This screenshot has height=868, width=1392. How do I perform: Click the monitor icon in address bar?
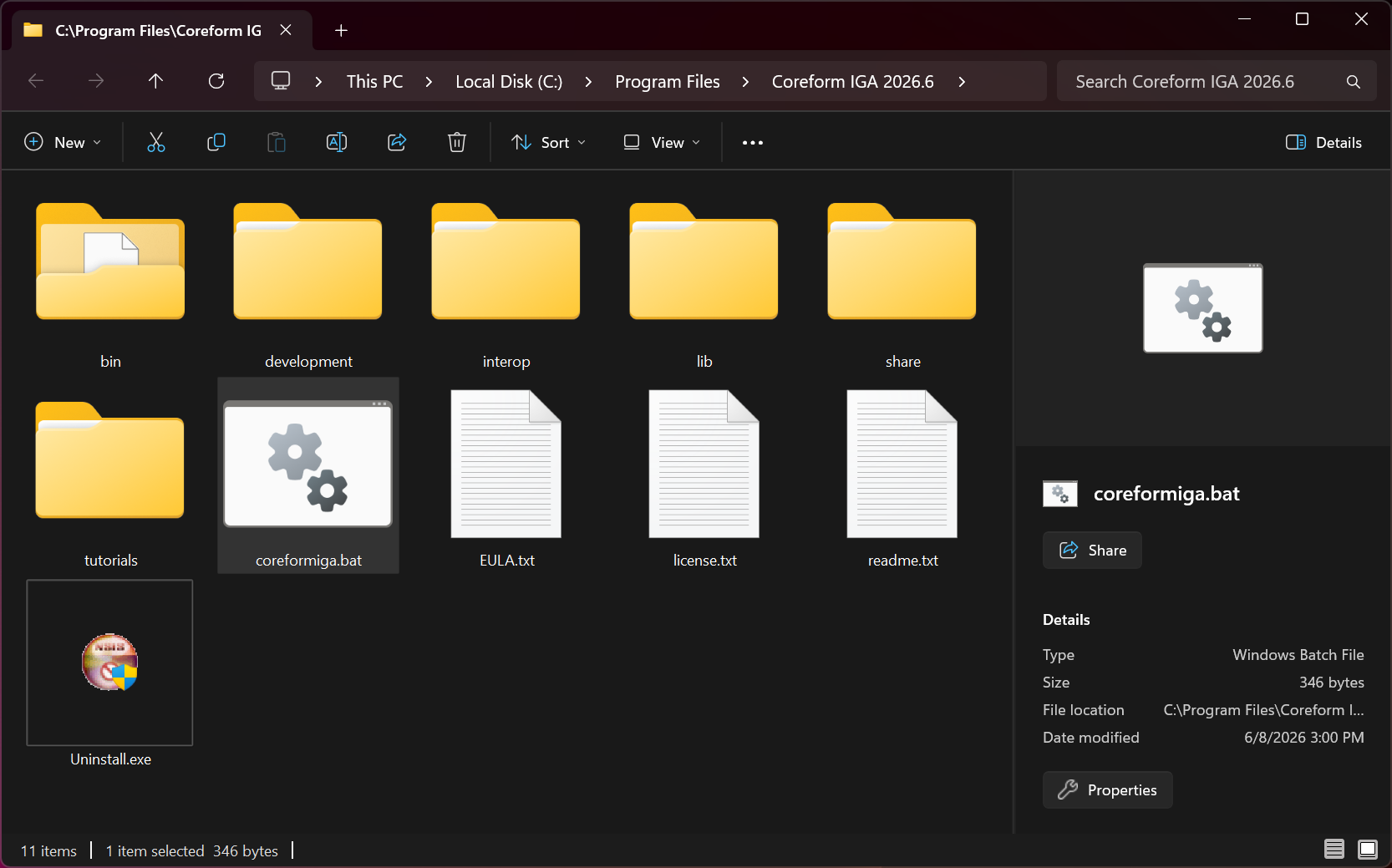pyautogui.click(x=281, y=81)
